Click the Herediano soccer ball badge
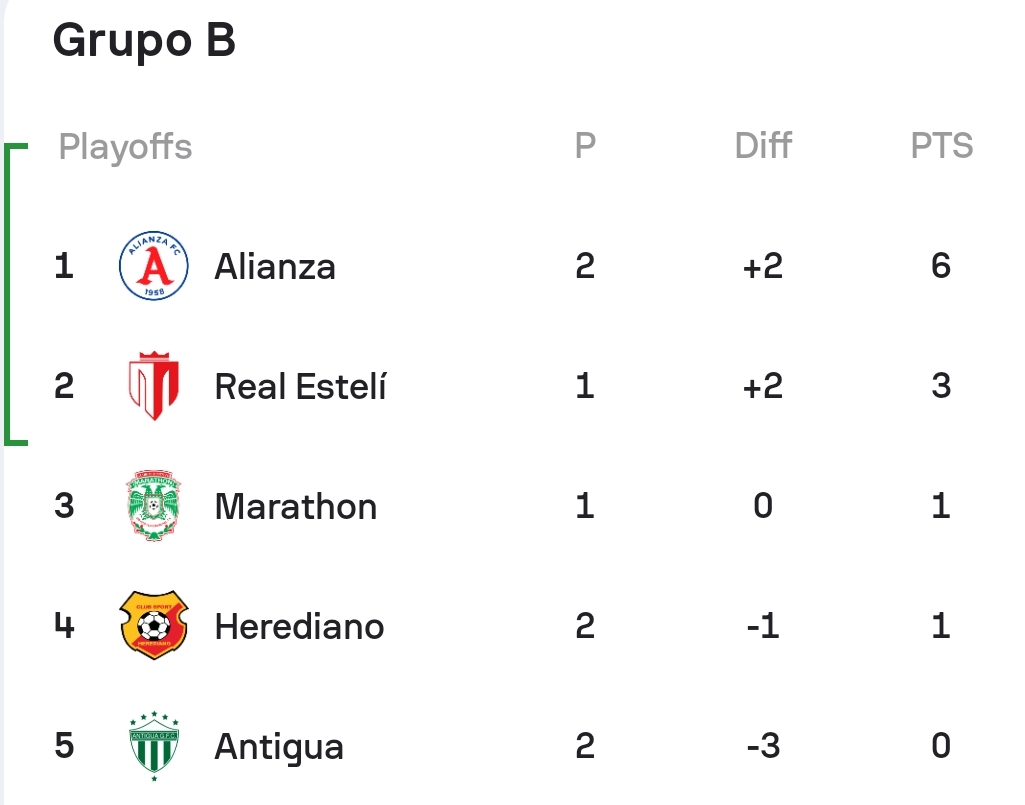The width and height of the screenshot is (1025, 805). 154,626
